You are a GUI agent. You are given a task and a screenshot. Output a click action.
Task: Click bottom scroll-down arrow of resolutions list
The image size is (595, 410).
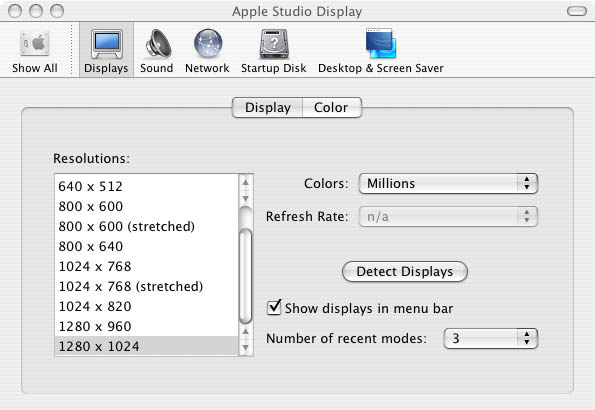[246, 347]
